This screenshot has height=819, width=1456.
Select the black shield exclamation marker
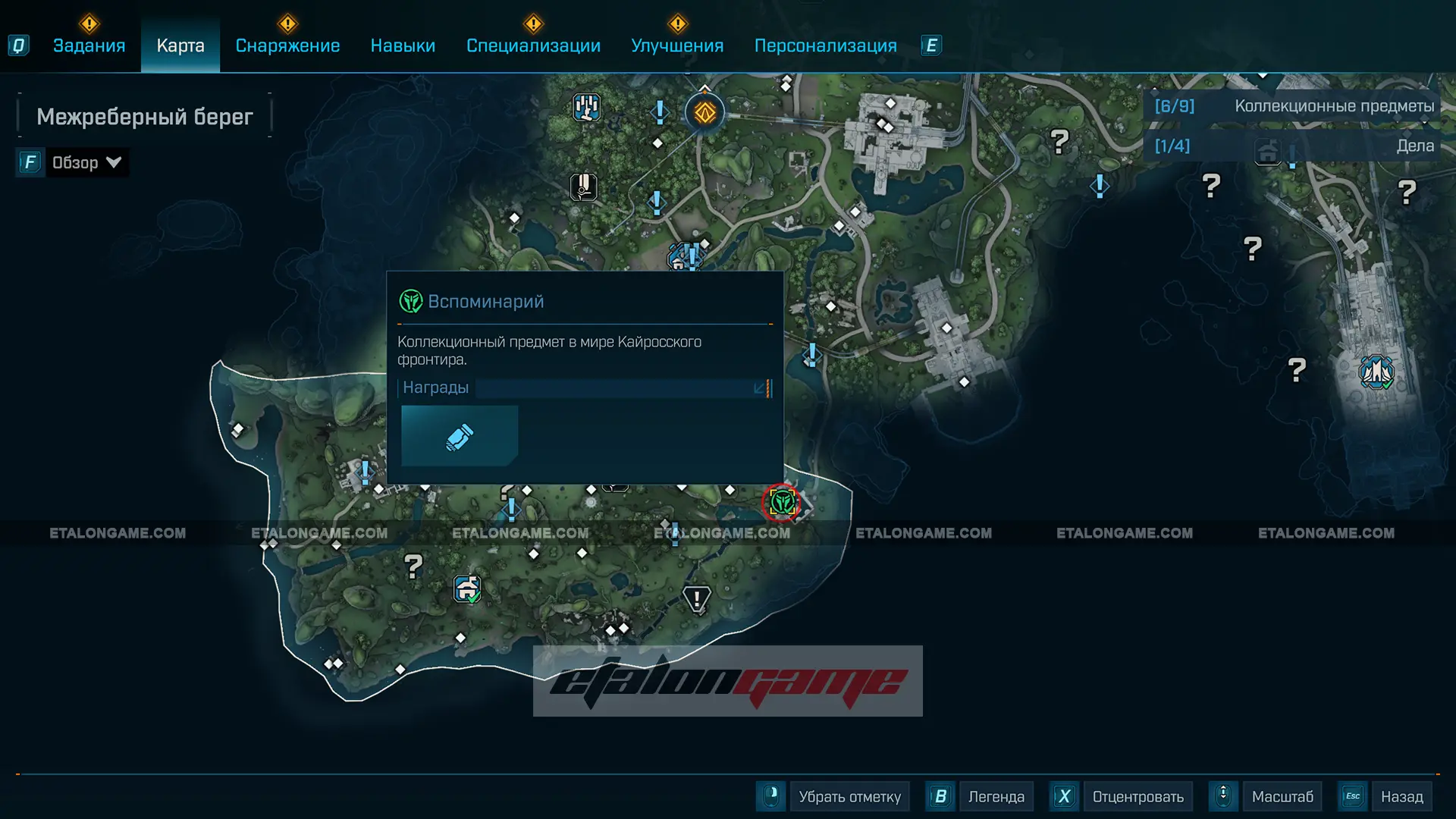[696, 599]
